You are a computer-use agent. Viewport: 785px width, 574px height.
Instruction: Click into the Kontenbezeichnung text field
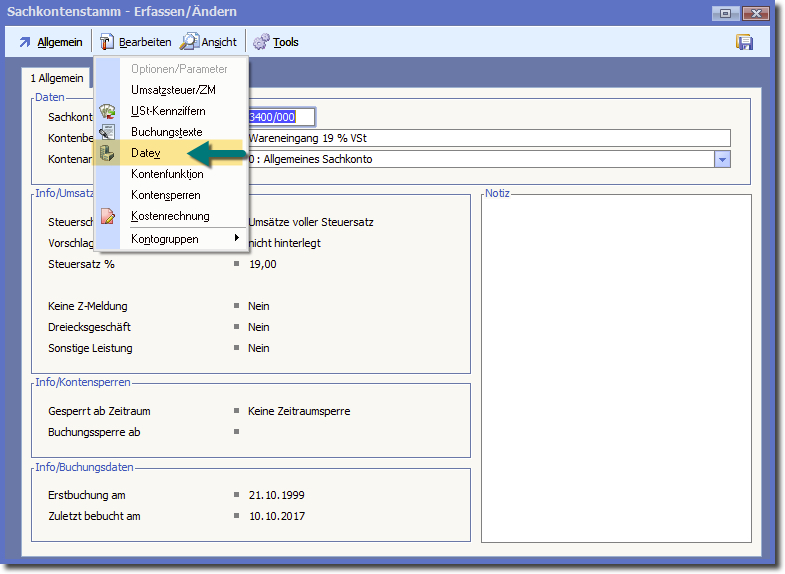488,138
